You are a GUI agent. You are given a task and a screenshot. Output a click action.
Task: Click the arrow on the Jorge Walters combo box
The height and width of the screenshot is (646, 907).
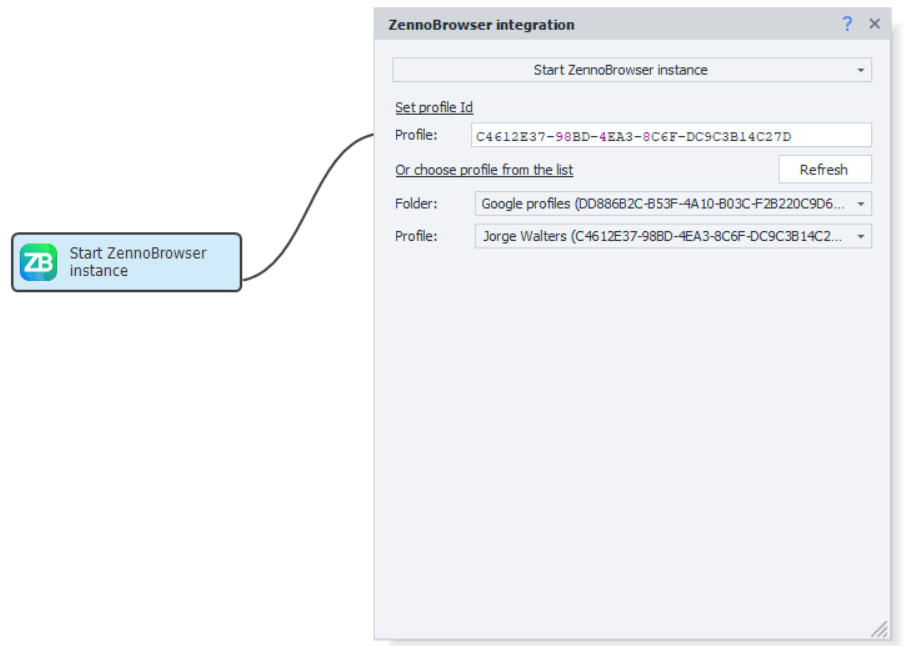pos(861,237)
